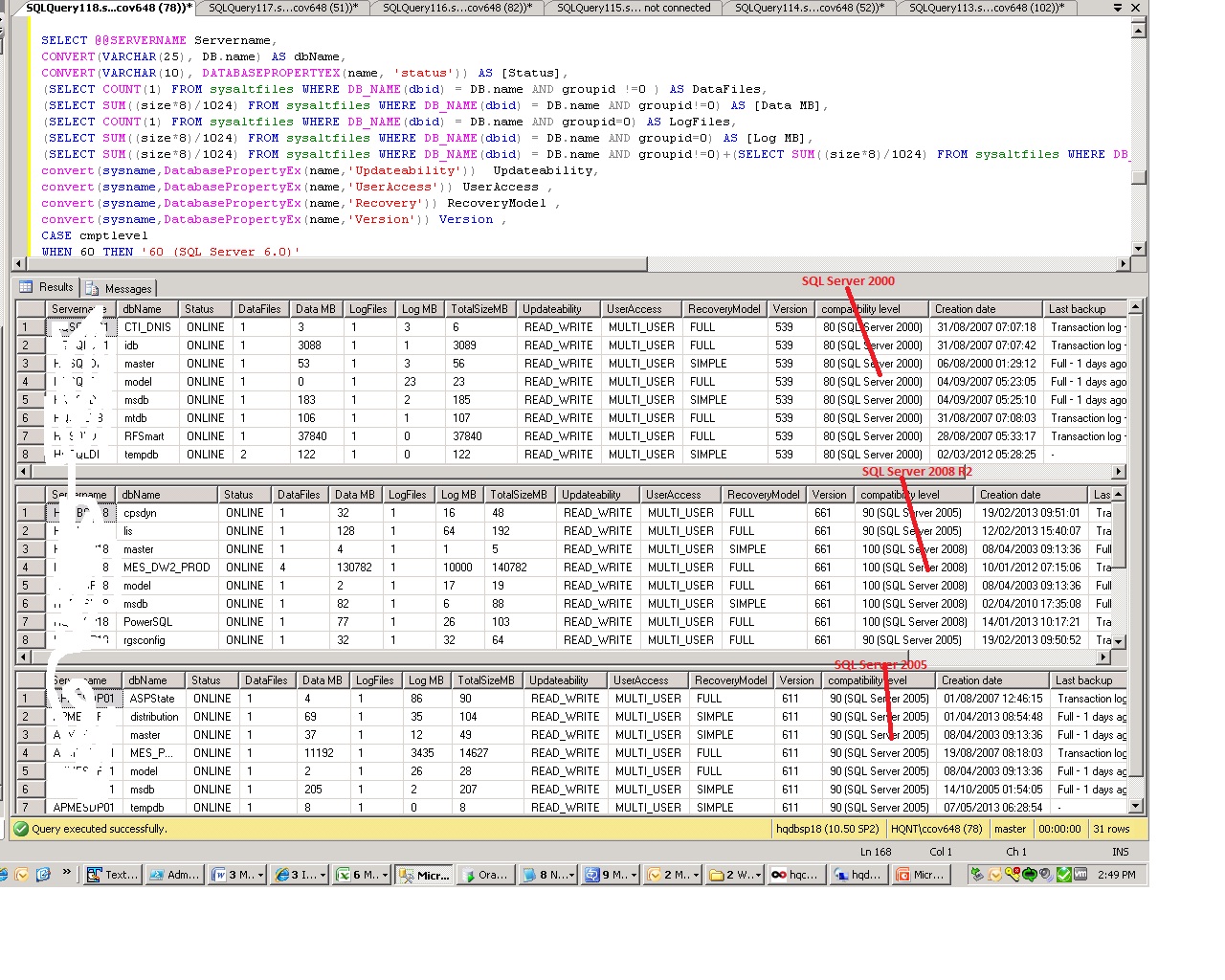Click the RecoveryModel column header in first grid
This screenshot has height=980, width=1225.
724,309
